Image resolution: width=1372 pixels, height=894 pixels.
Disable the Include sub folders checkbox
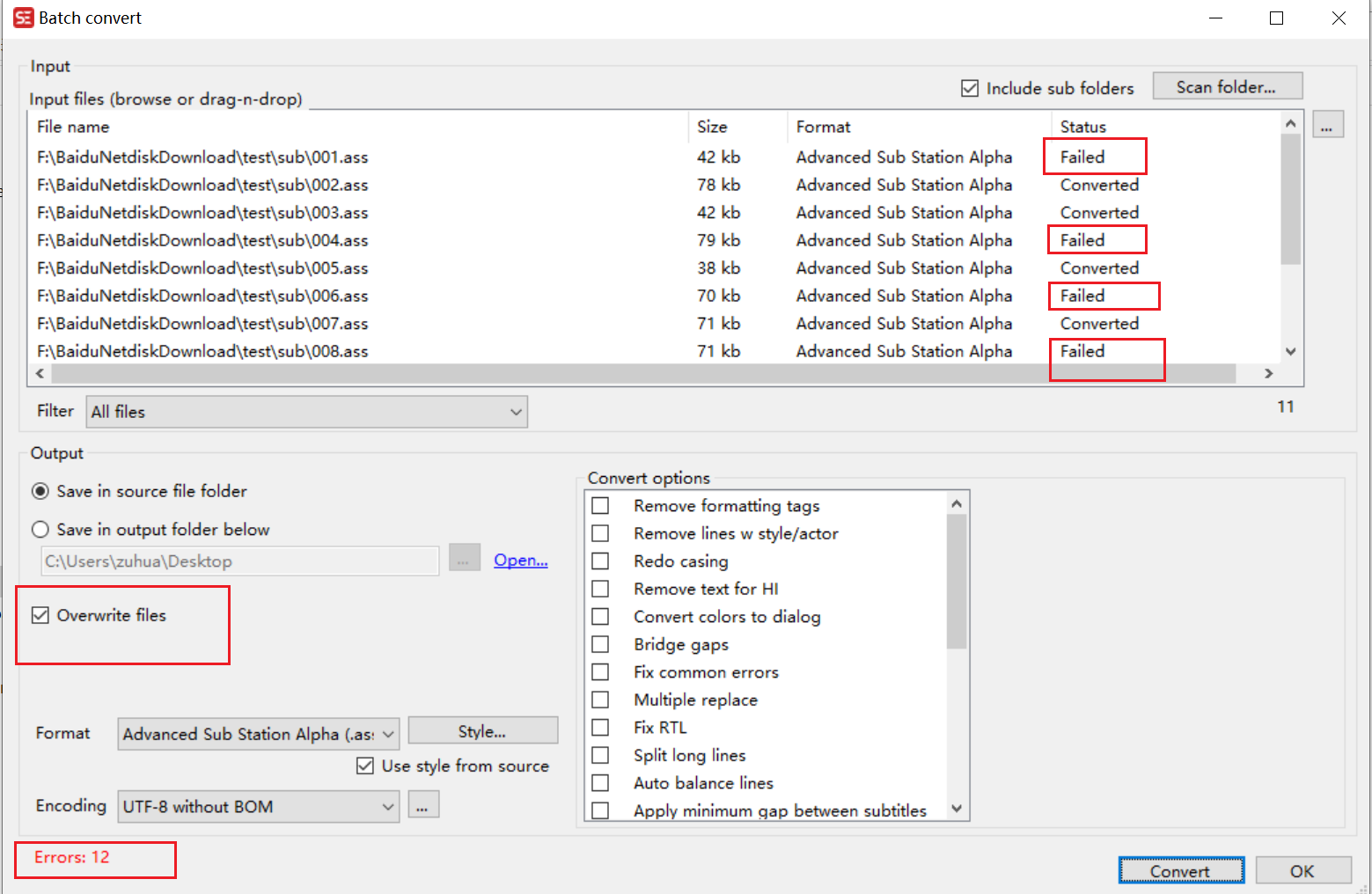point(969,88)
